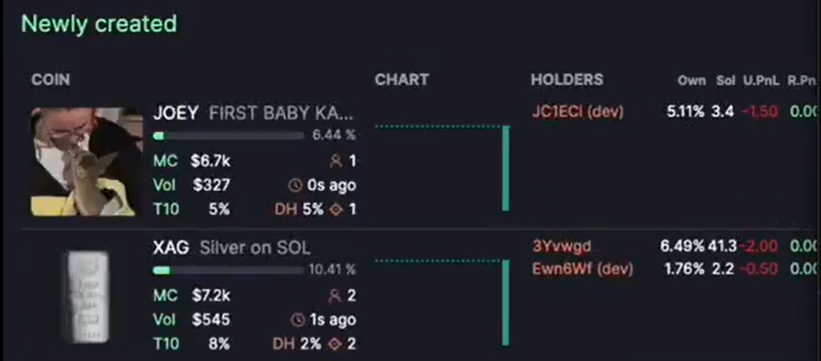Sort holders by U.PnL column
The height and width of the screenshot is (361, 821).
[761, 81]
